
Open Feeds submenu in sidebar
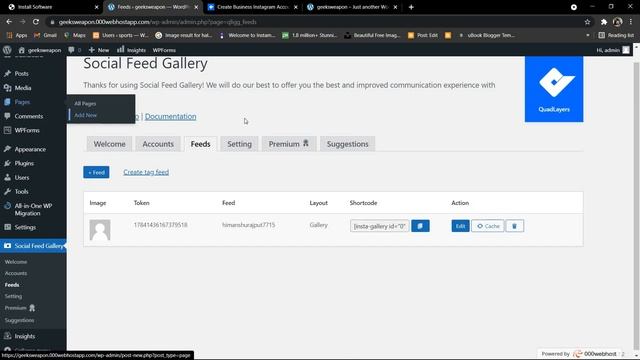tap(12, 285)
